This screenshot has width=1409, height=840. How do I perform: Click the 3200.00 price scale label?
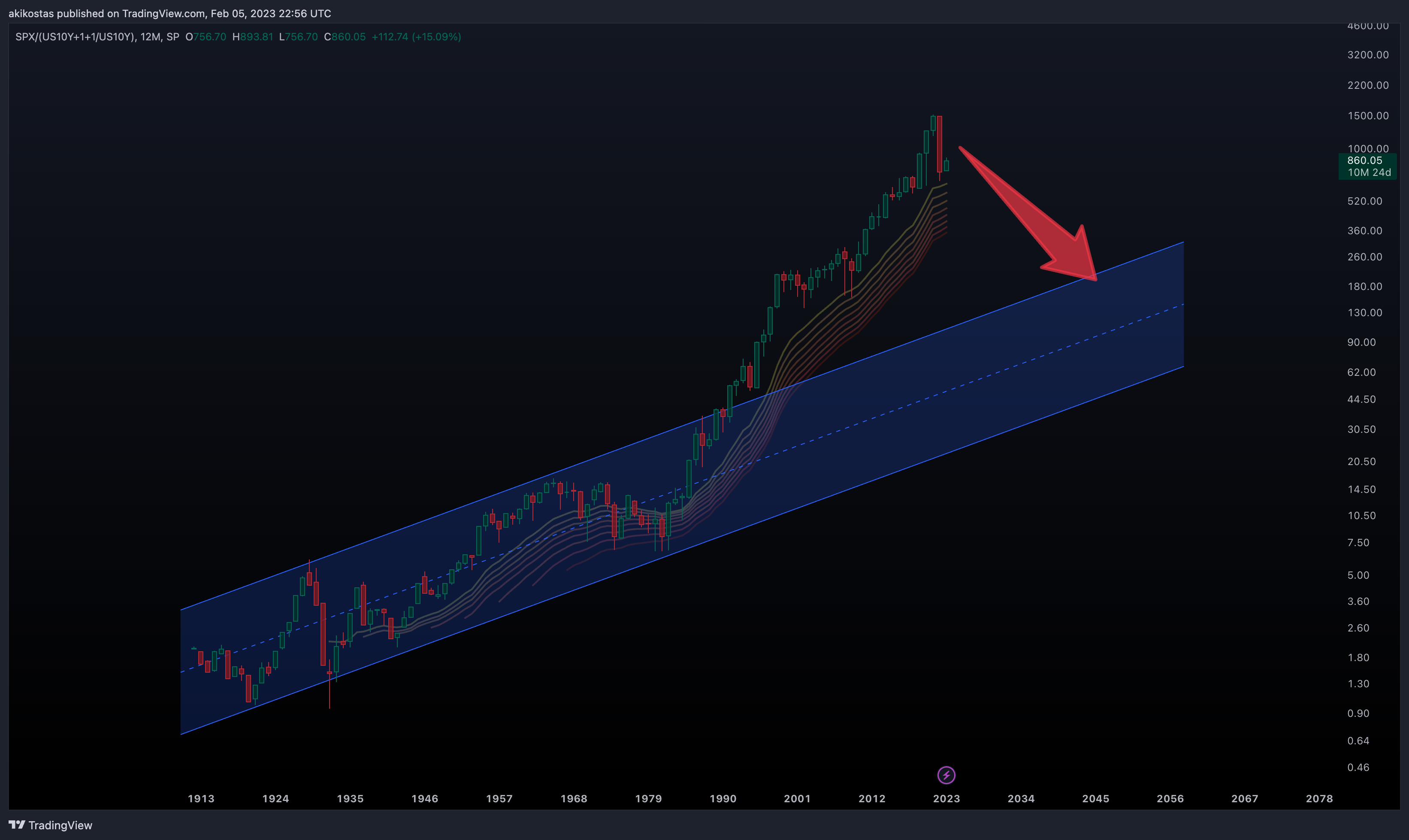(1368, 55)
